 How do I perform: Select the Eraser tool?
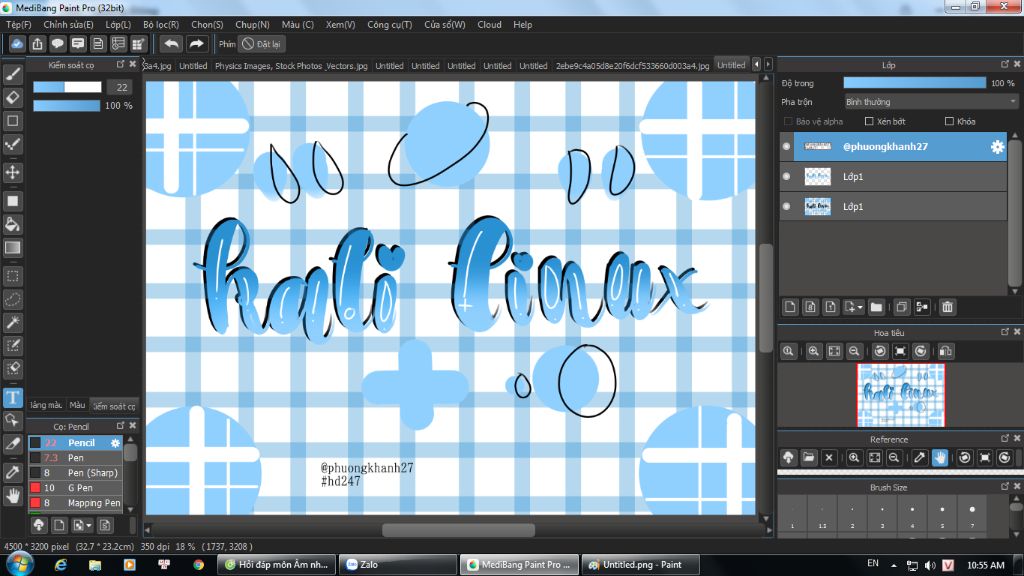pyautogui.click(x=12, y=97)
